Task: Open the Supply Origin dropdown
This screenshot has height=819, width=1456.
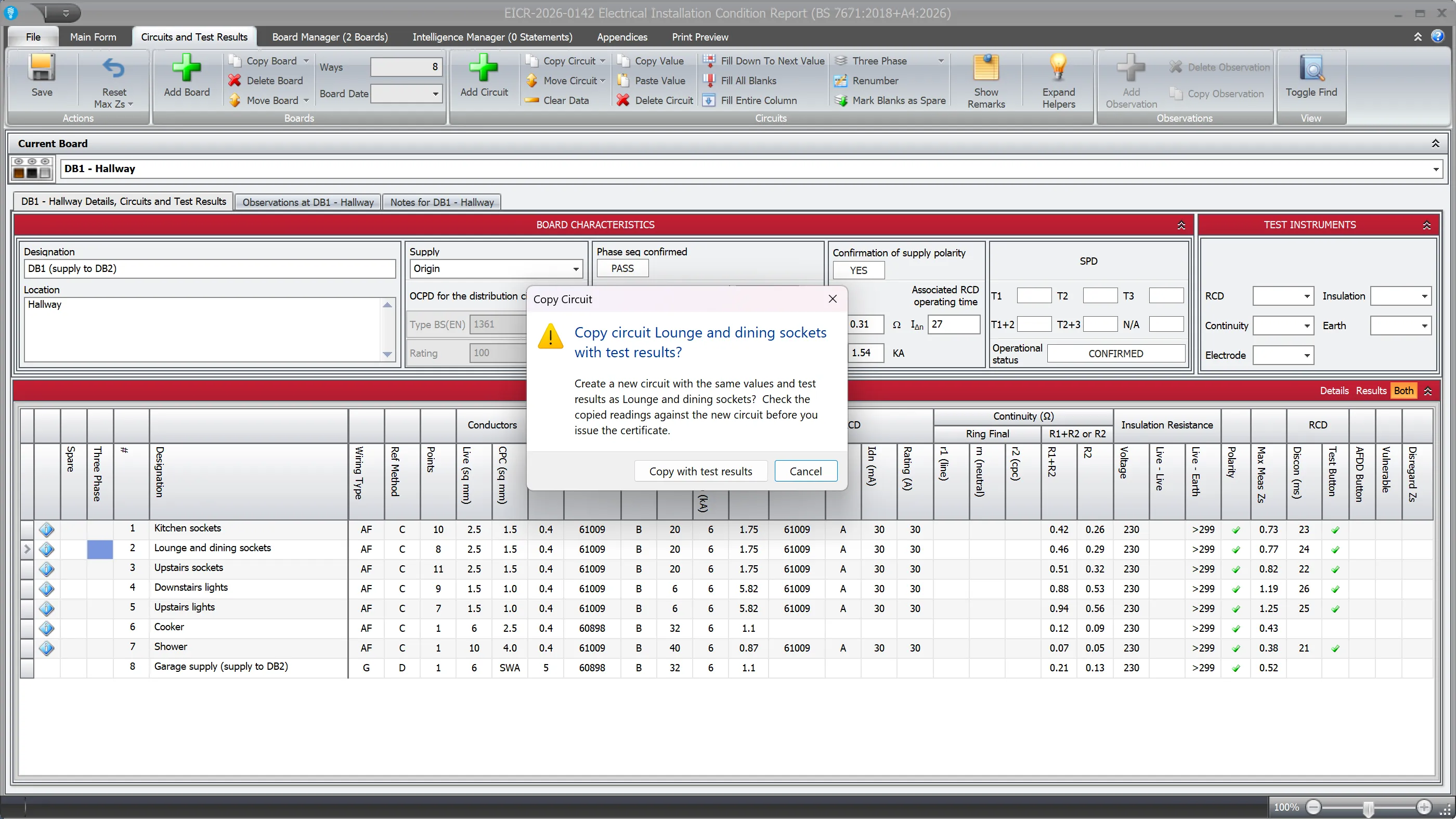Action: [576, 269]
